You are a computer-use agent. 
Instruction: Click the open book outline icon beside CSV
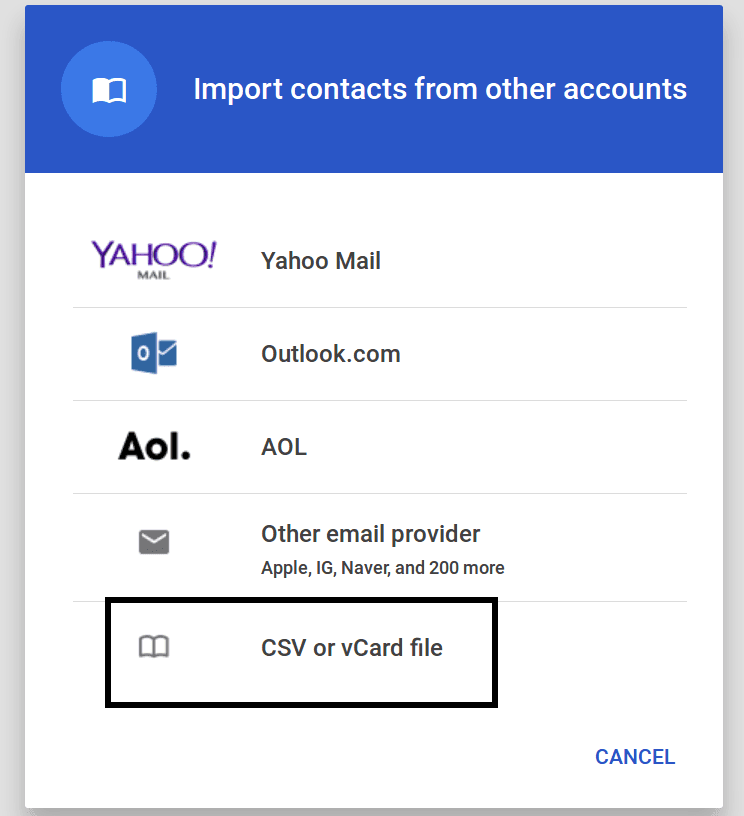pos(154,647)
